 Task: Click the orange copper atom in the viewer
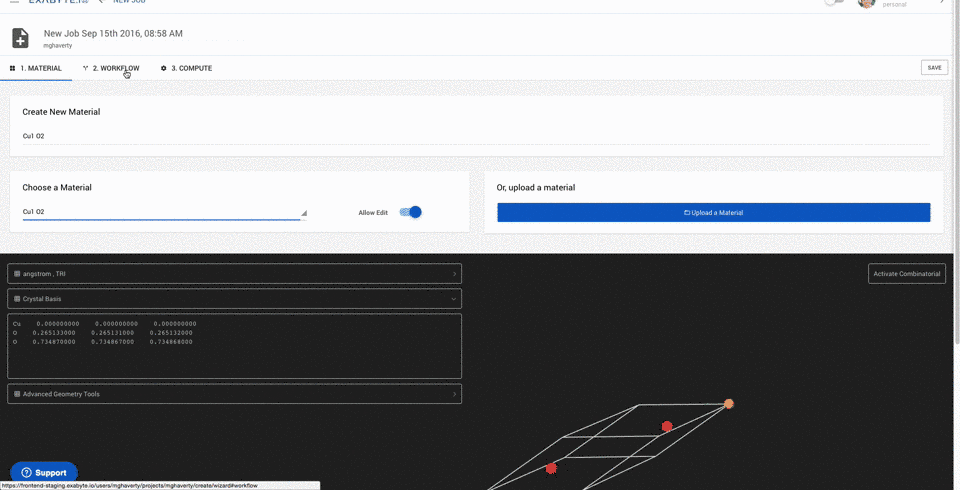tap(729, 404)
